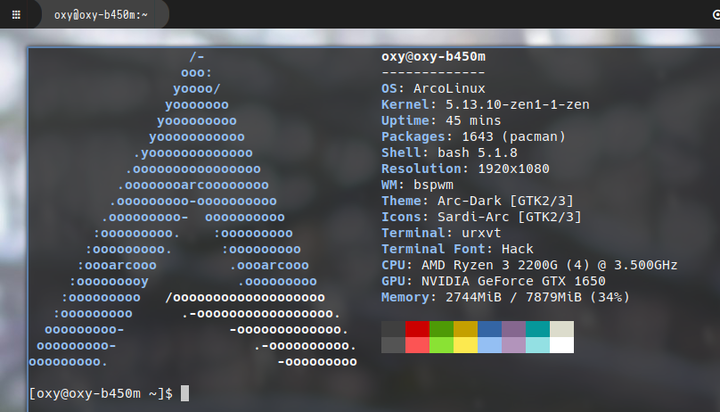Click the dashed separator under the hostname
Viewport: 720px width, 412px height.
pos(433,73)
